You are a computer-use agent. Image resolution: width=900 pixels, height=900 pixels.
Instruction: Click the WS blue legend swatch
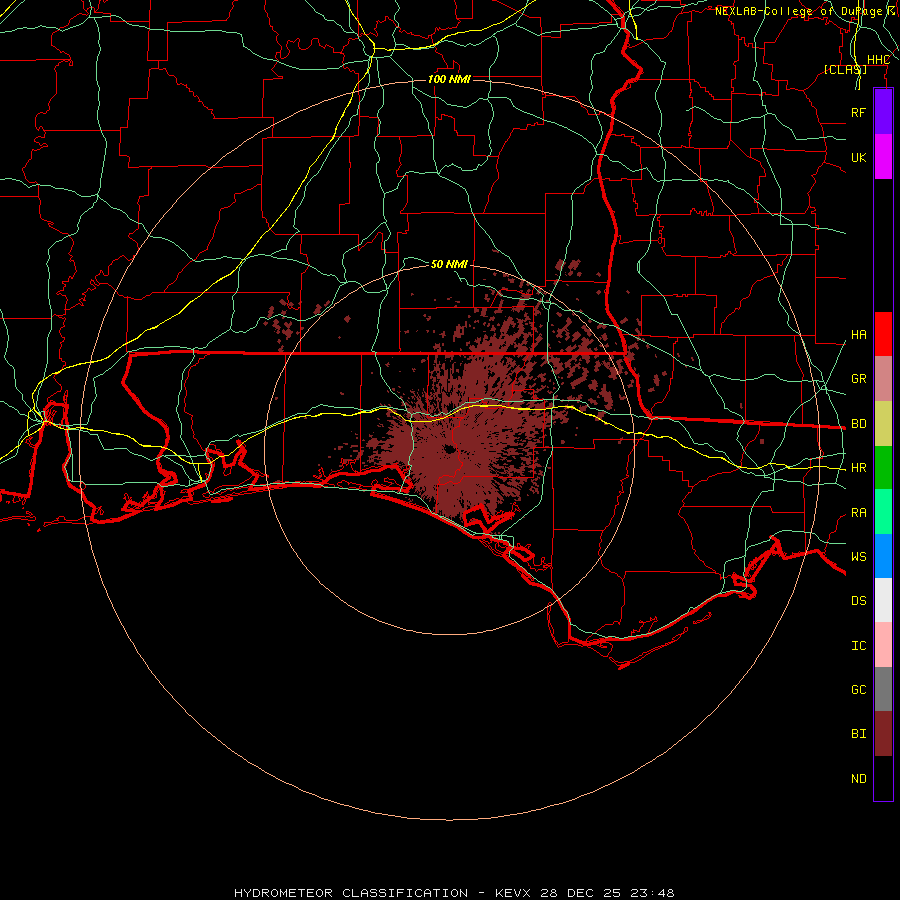coord(883,556)
